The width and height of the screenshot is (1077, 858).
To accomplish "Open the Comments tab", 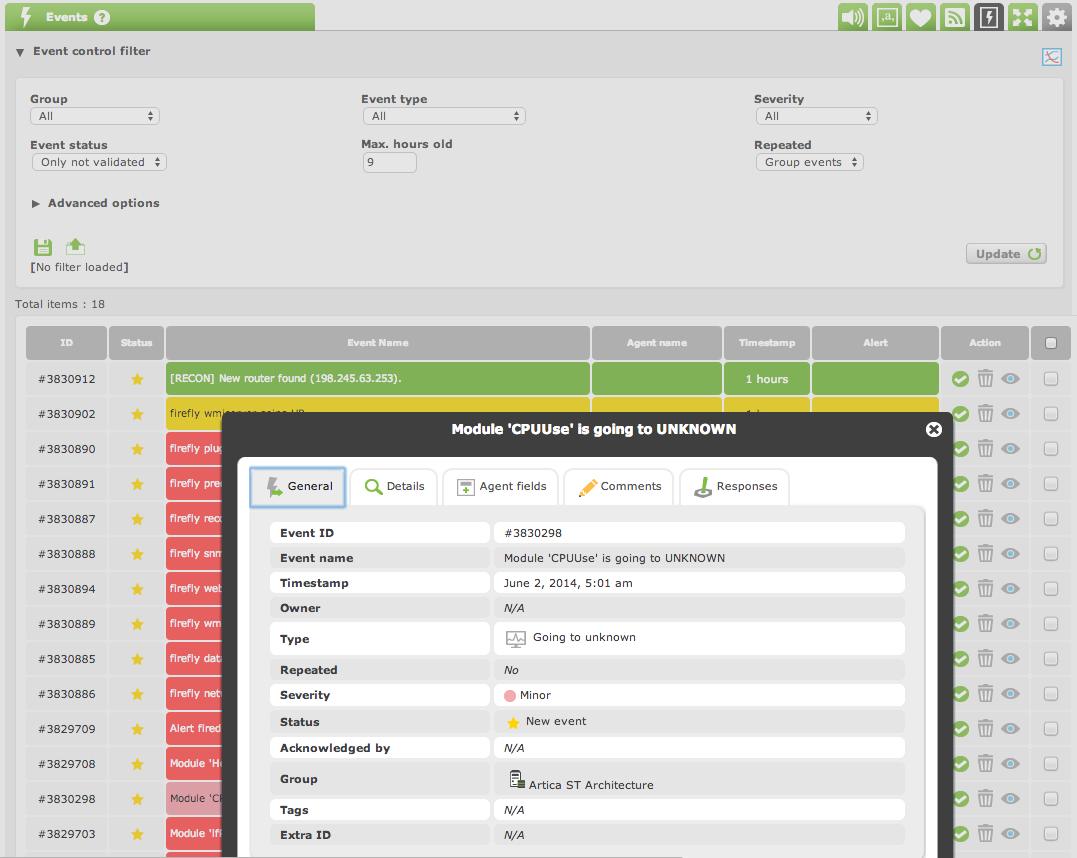I will click(620, 486).
